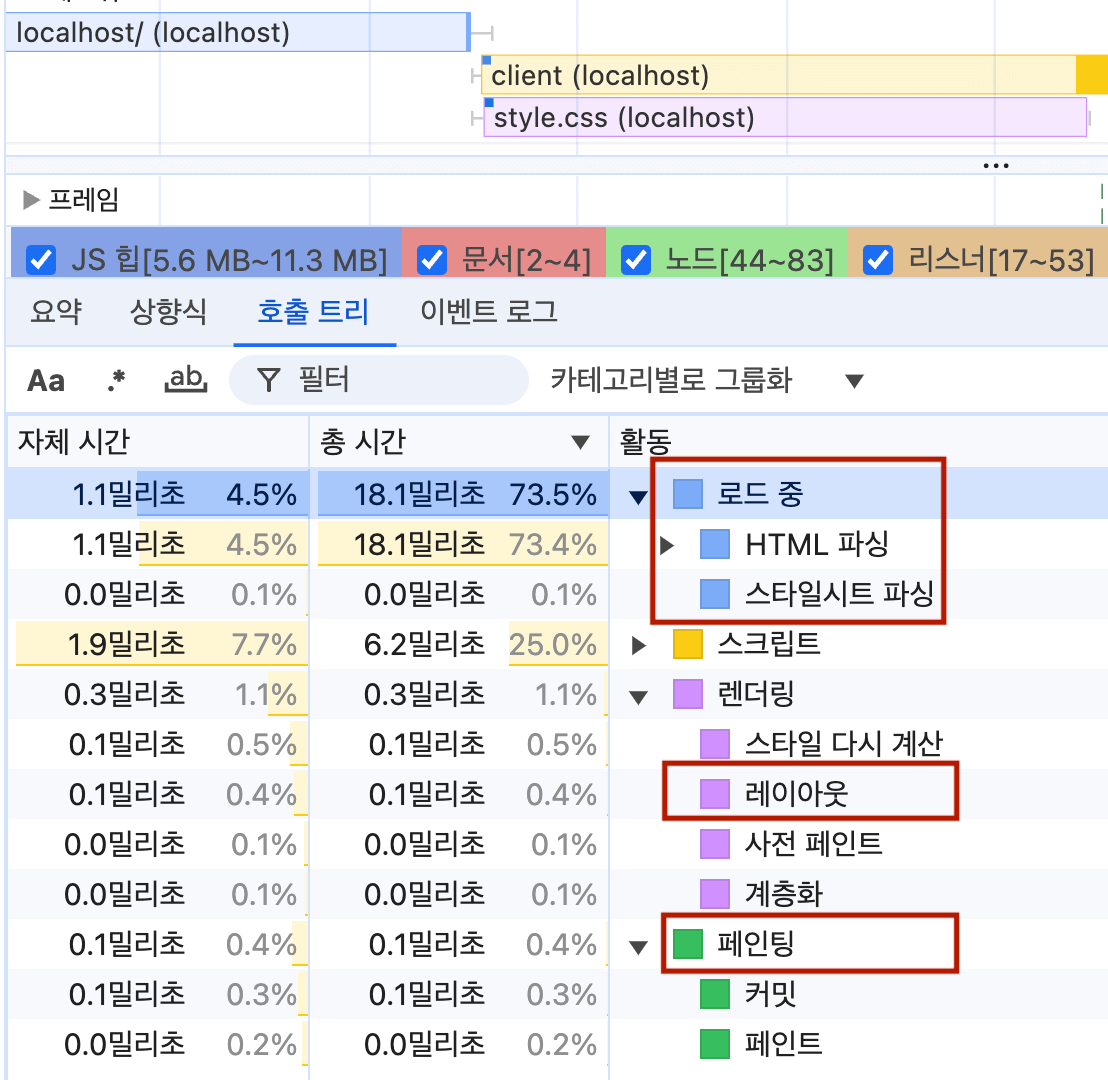The width and height of the screenshot is (1108, 1080).
Task: Toggle the 노드 counter checkbox
Action: [x=636, y=261]
